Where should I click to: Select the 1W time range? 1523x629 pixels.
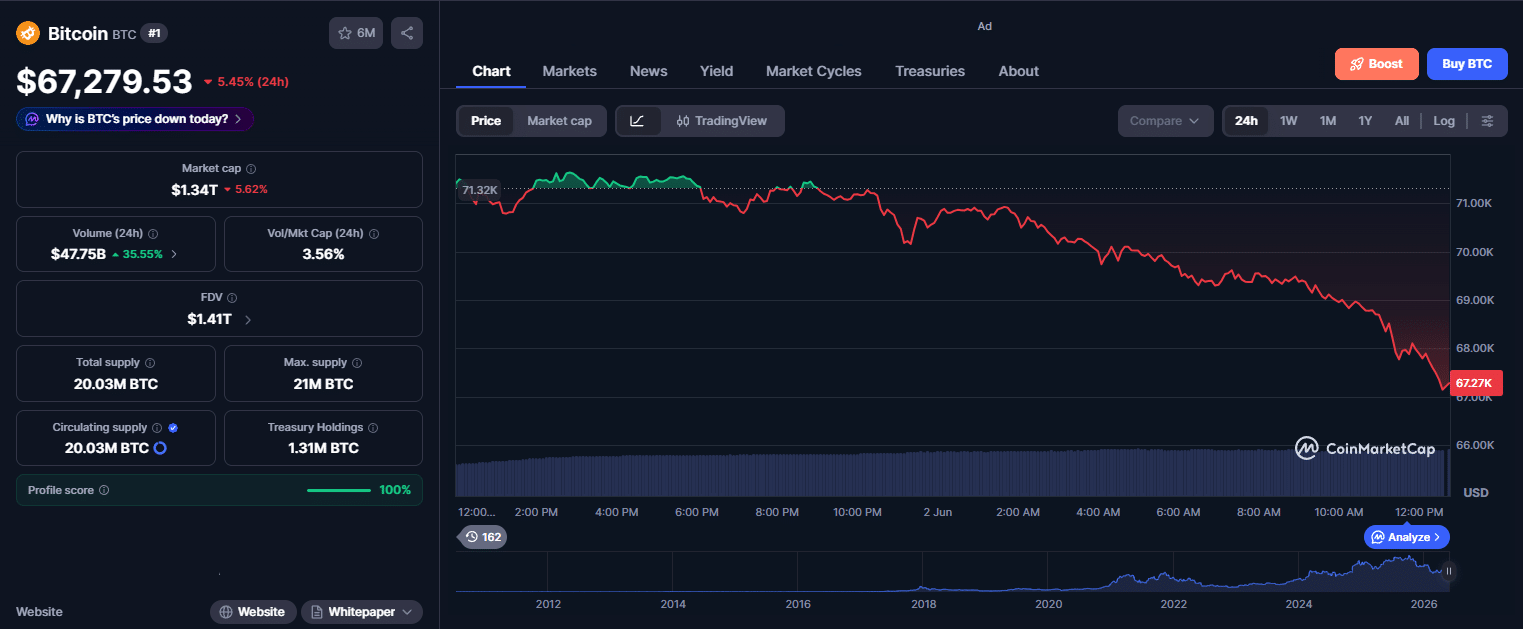tap(1289, 121)
